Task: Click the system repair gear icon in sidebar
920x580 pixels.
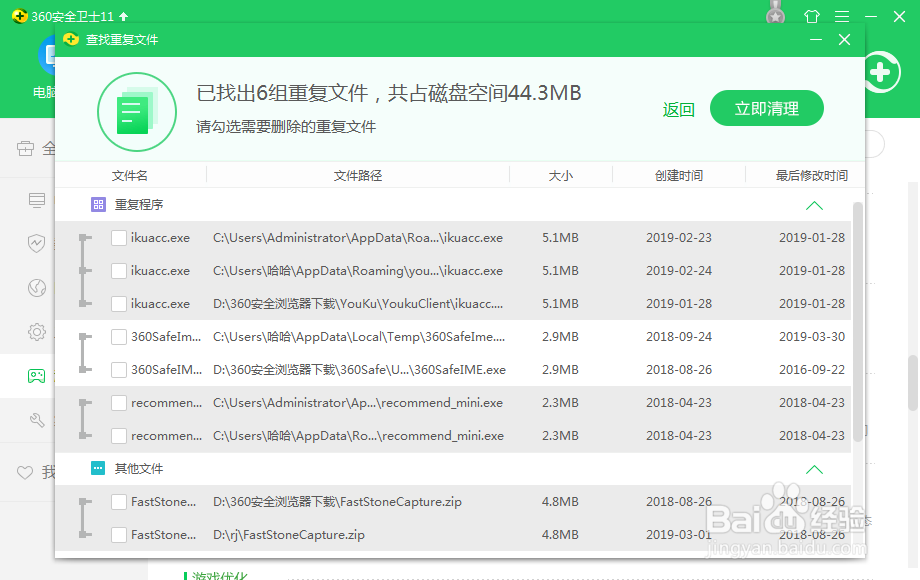Action: pos(37,332)
